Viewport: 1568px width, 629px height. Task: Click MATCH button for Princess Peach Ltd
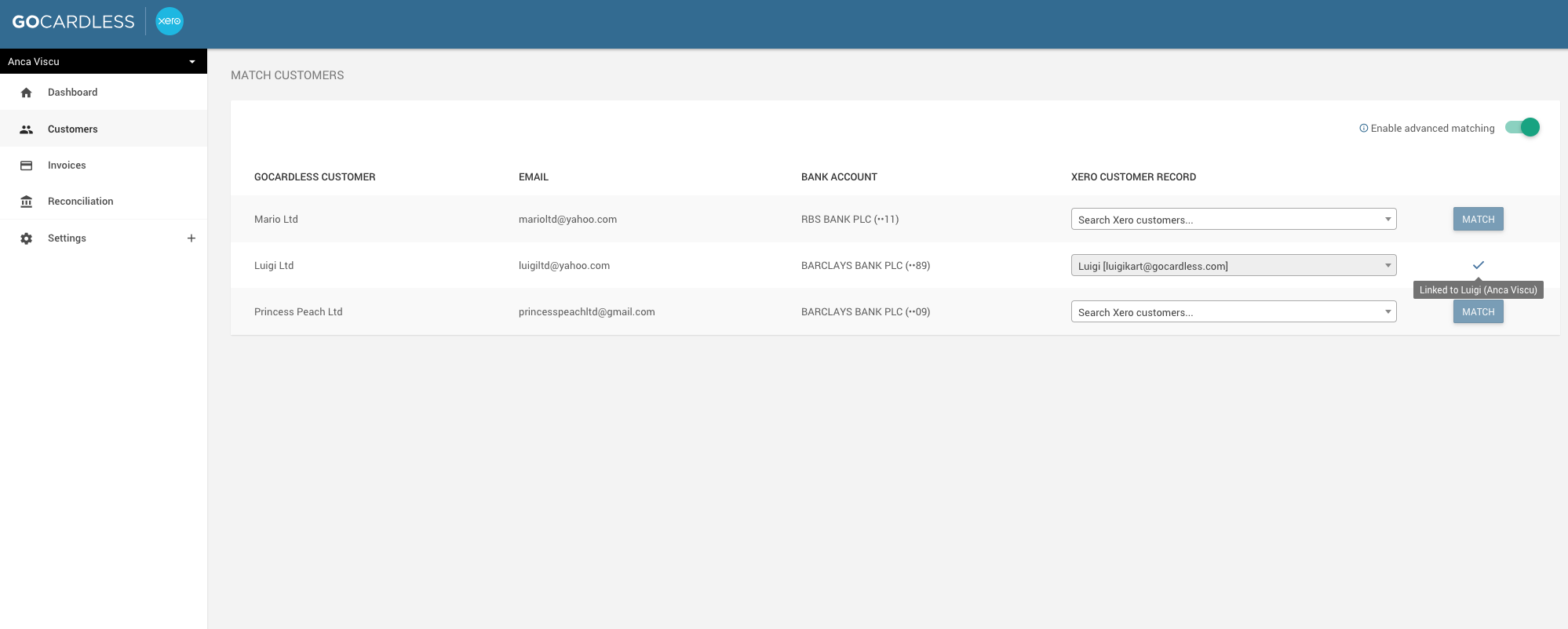[x=1479, y=312]
